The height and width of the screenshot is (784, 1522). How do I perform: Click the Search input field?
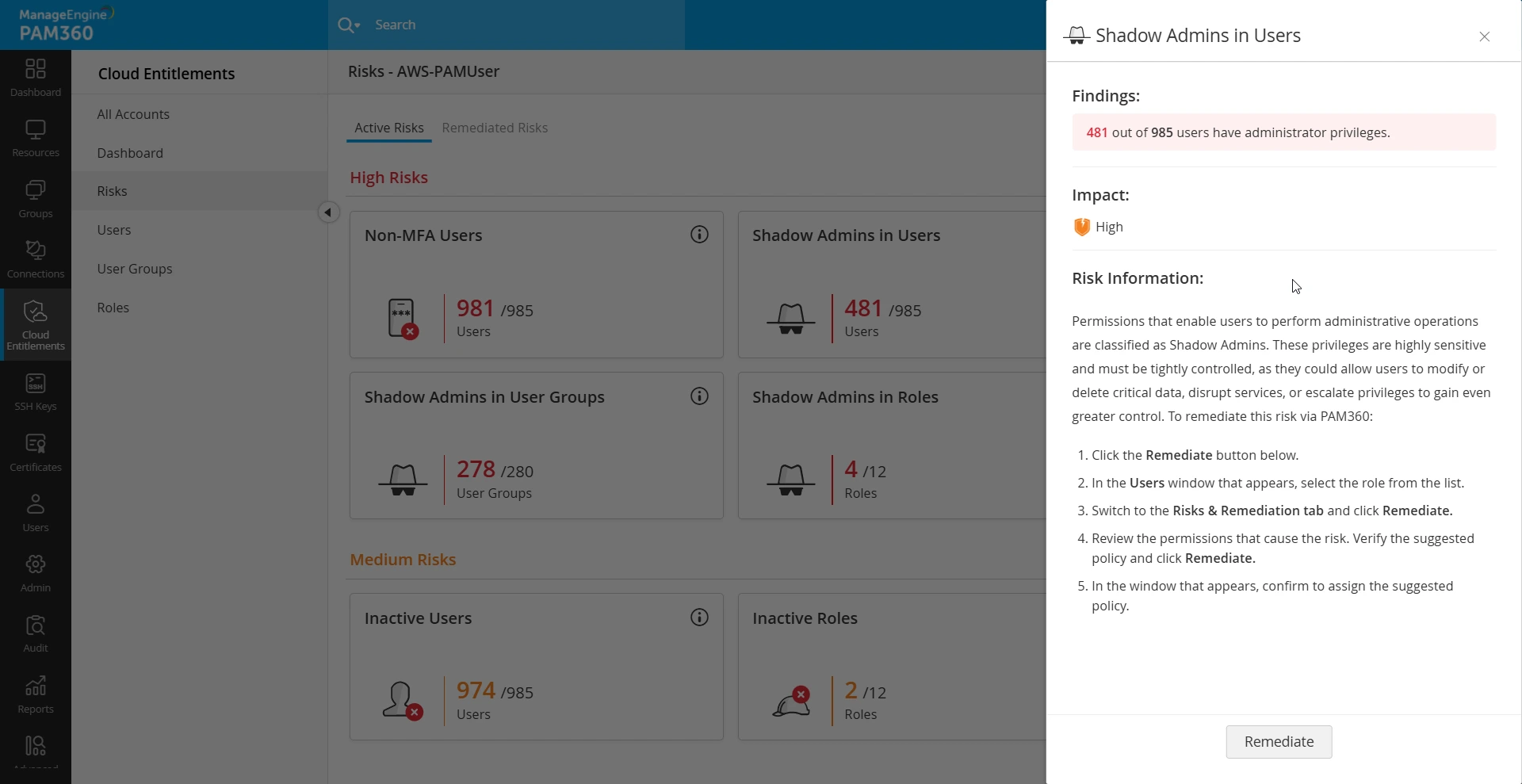523,25
